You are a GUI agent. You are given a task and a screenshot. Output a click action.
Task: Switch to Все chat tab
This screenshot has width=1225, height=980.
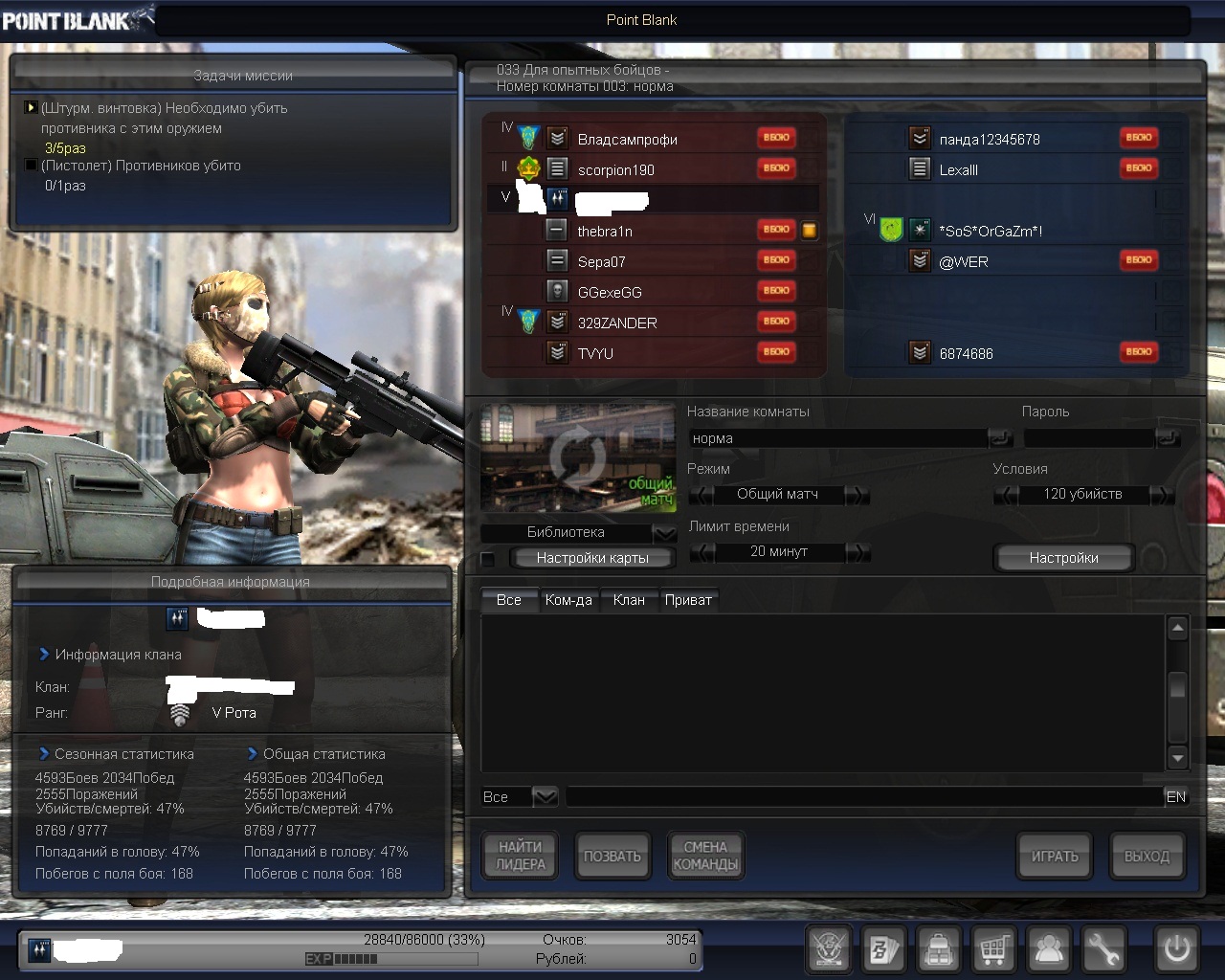coord(508,600)
